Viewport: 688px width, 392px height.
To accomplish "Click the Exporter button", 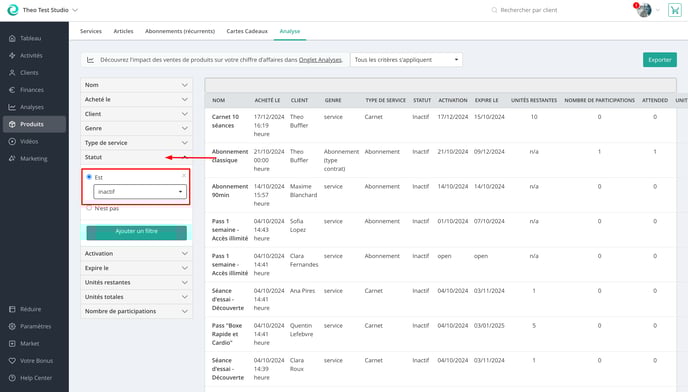I will (x=659, y=60).
